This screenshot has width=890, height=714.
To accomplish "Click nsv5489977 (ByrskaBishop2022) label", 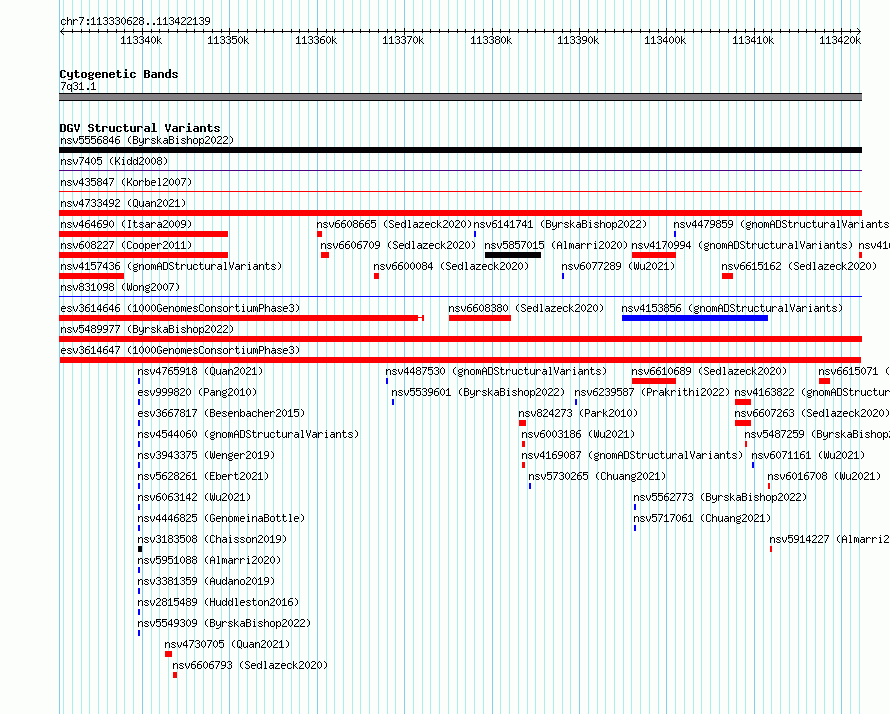I will [147, 329].
